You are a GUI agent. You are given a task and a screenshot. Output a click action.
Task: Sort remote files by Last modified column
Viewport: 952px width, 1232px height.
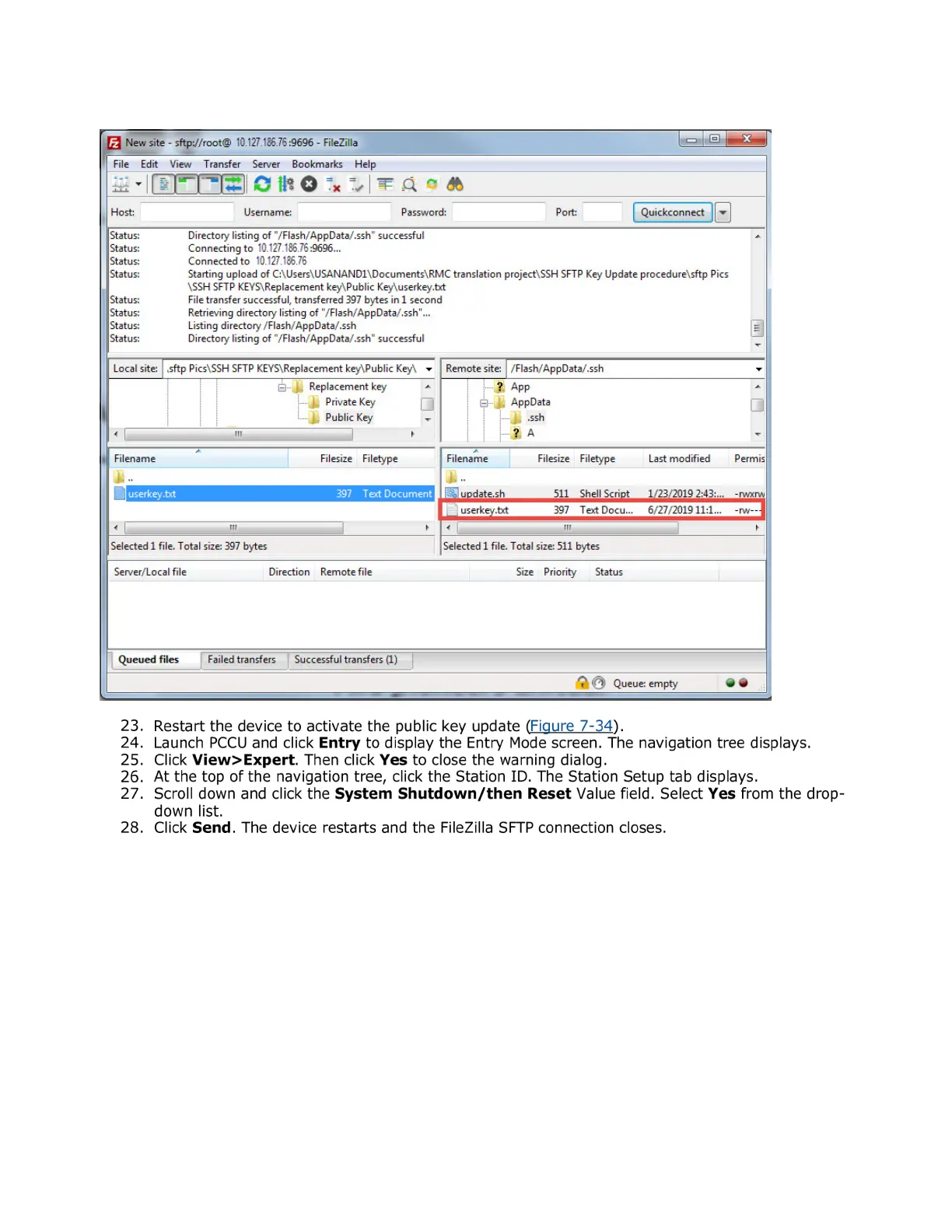click(x=685, y=459)
